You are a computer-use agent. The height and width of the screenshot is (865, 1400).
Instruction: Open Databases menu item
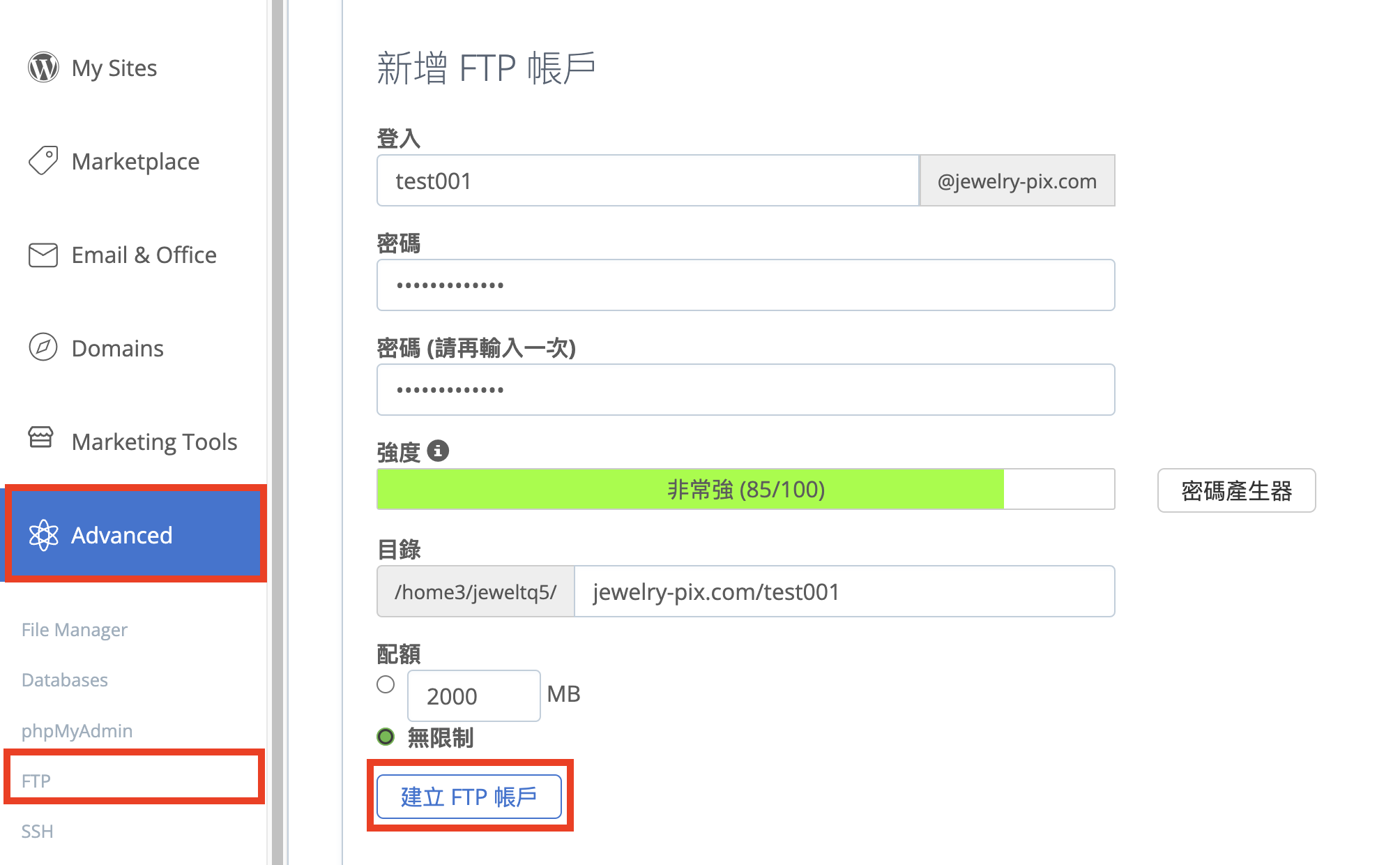click(62, 679)
